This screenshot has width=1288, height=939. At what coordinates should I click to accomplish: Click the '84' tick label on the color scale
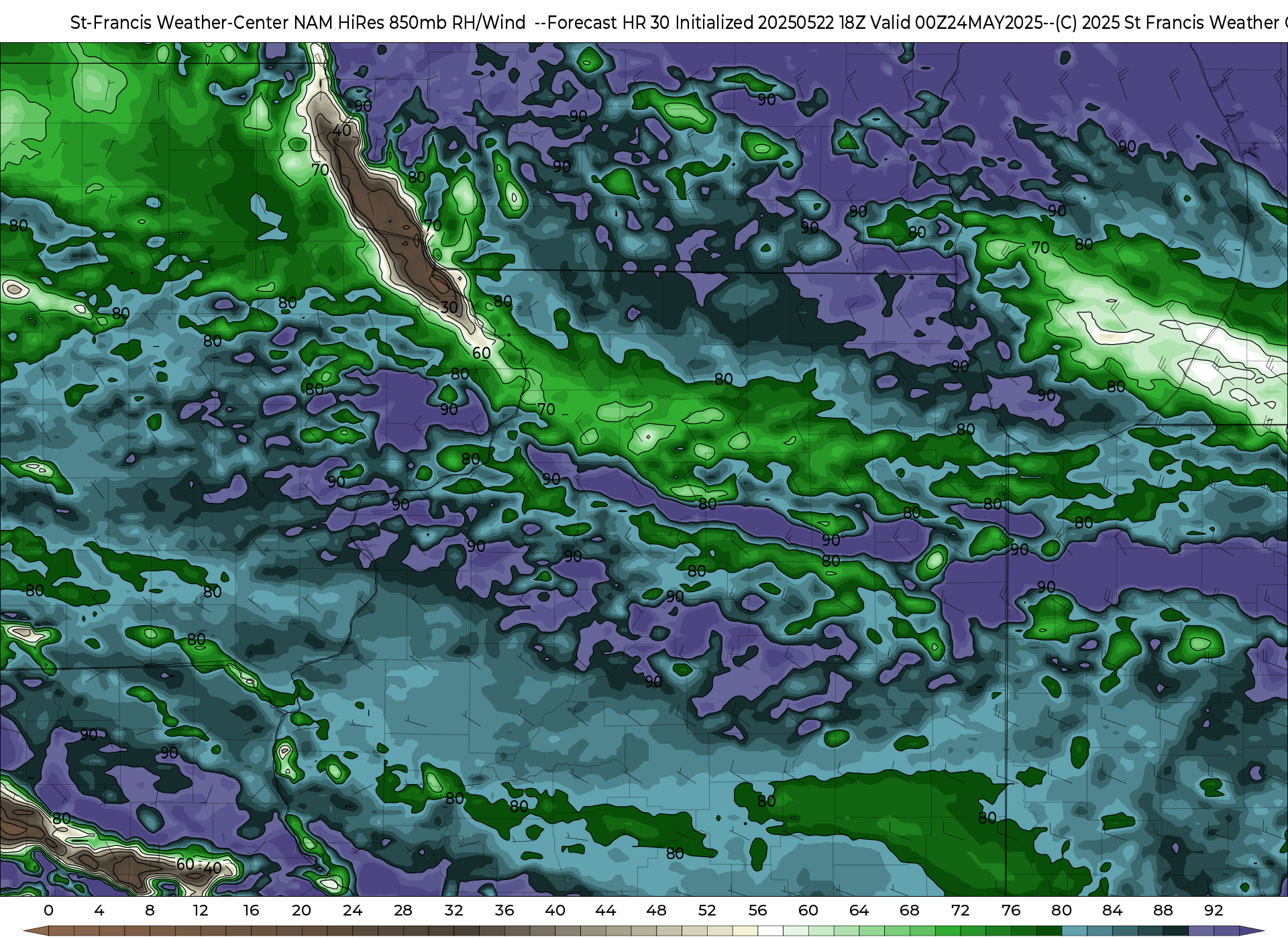pyautogui.click(x=1112, y=911)
